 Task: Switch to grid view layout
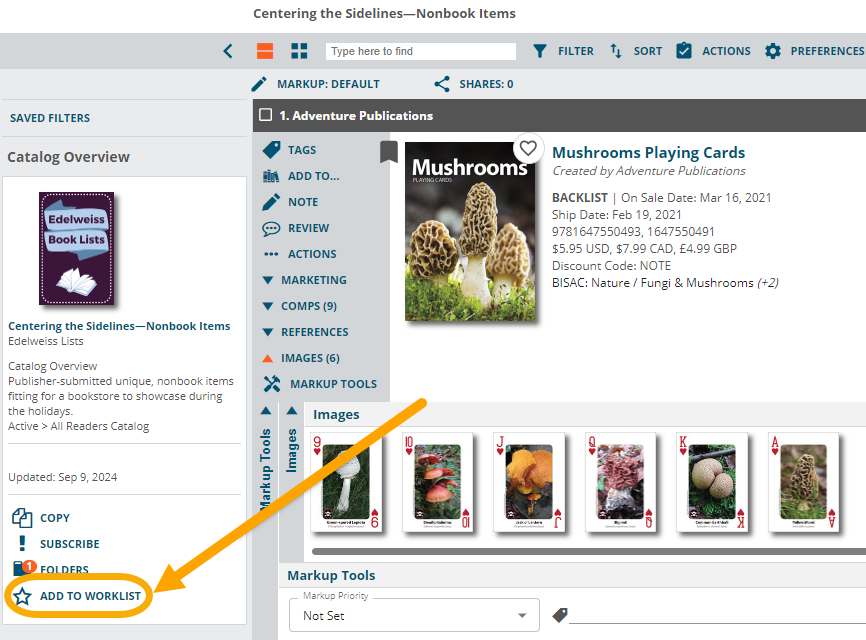click(299, 51)
